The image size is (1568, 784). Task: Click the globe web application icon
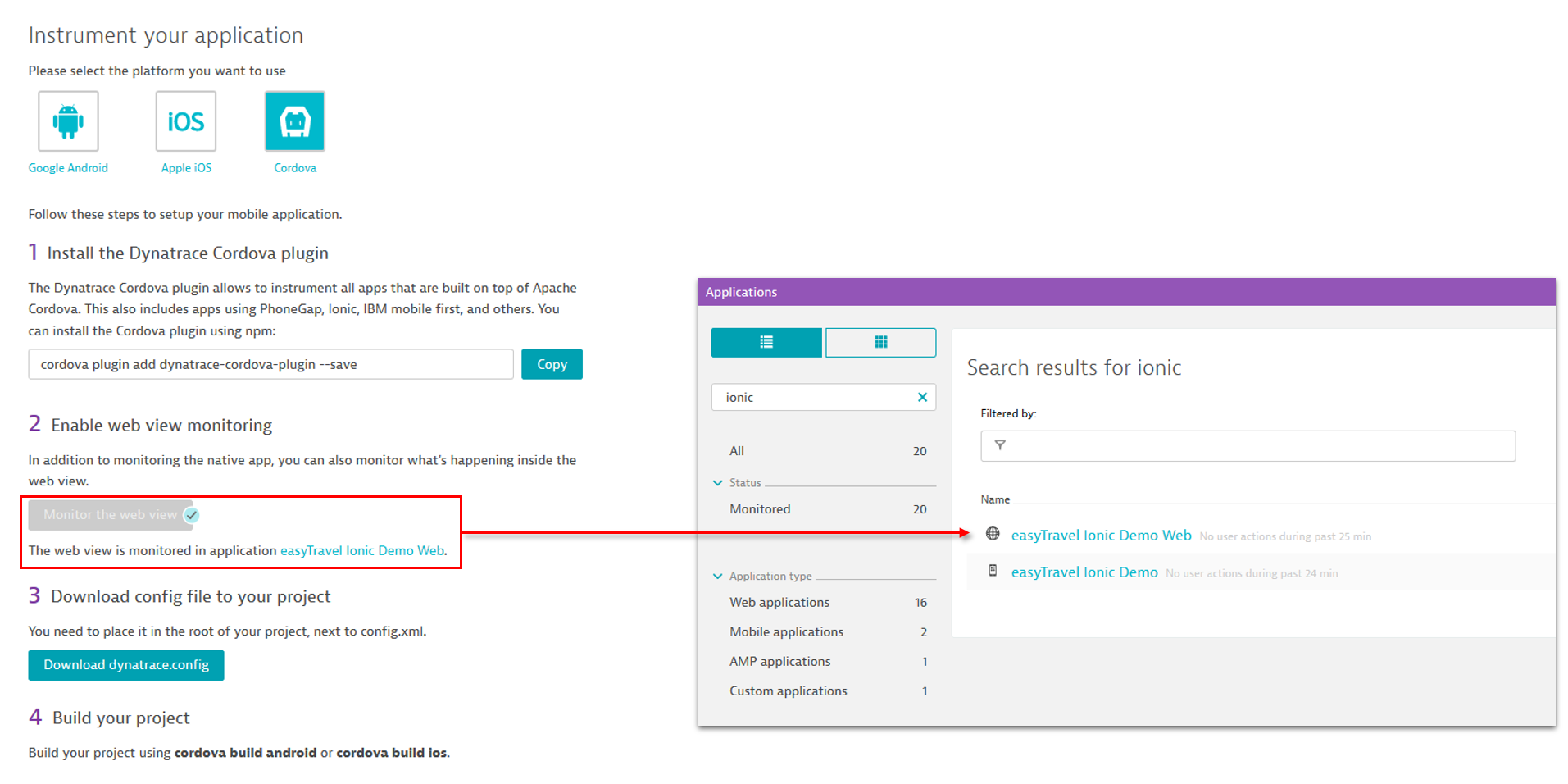(993, 534)
